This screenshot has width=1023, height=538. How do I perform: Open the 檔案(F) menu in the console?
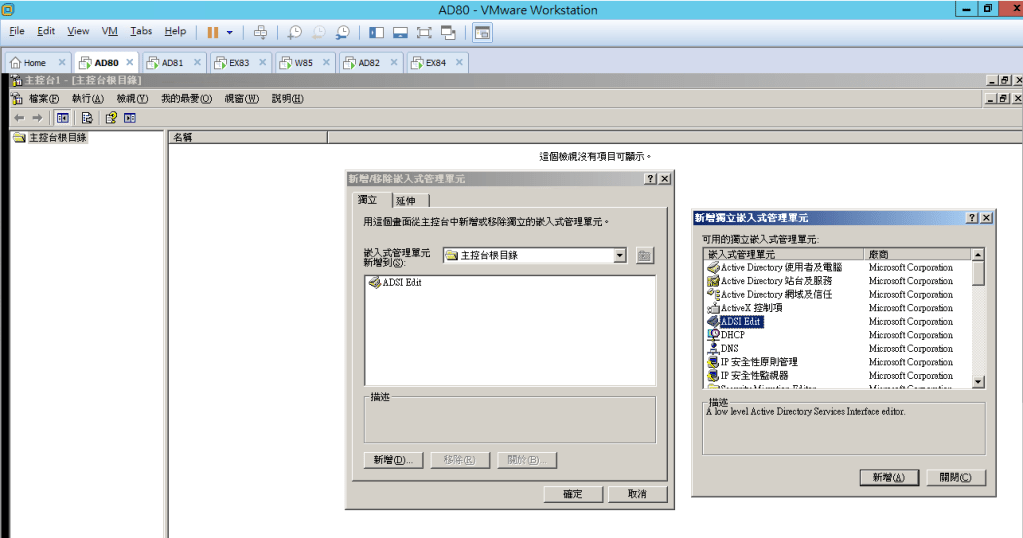coord(44,99)
